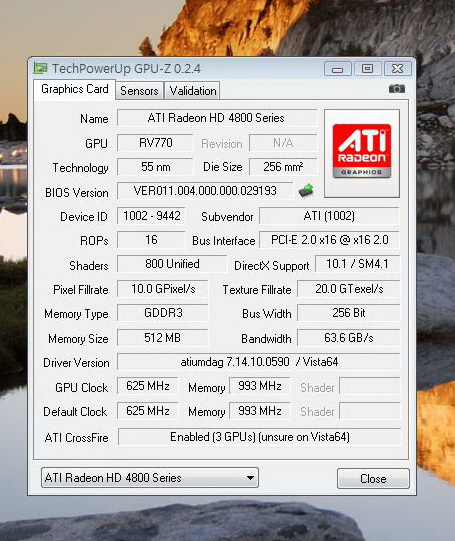Click the green BIOS save chip icon
This screenshot has width=455, height=541.
(x=306, y=190)
